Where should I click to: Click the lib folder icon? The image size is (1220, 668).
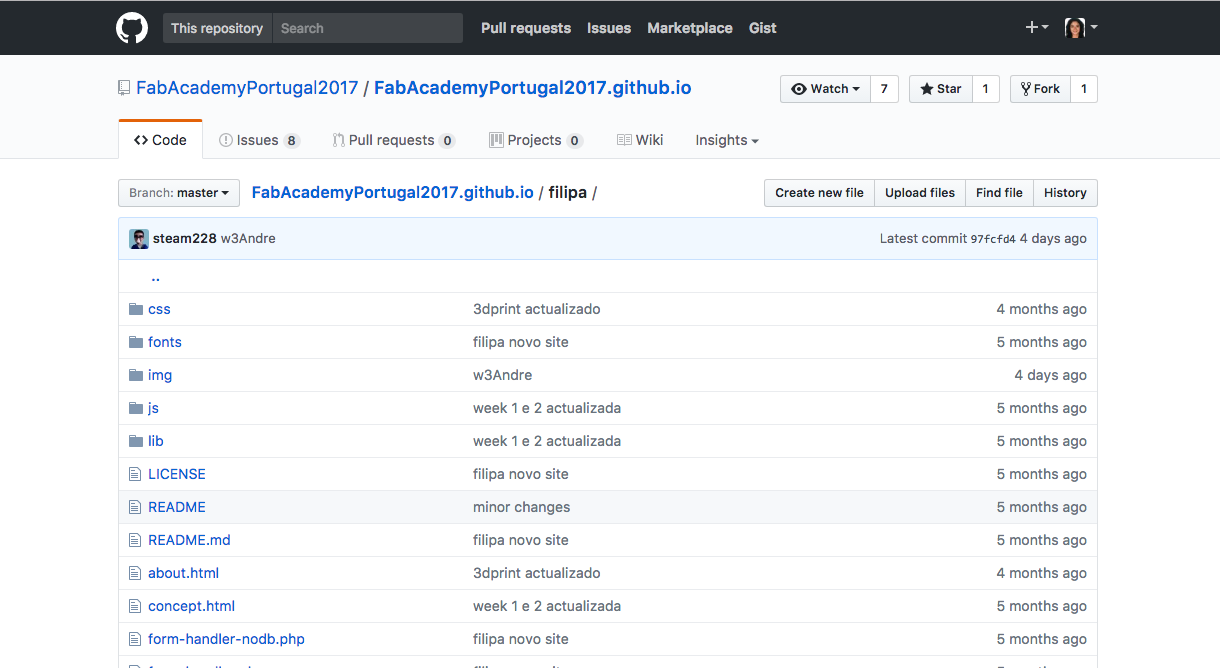coord(136,441)
